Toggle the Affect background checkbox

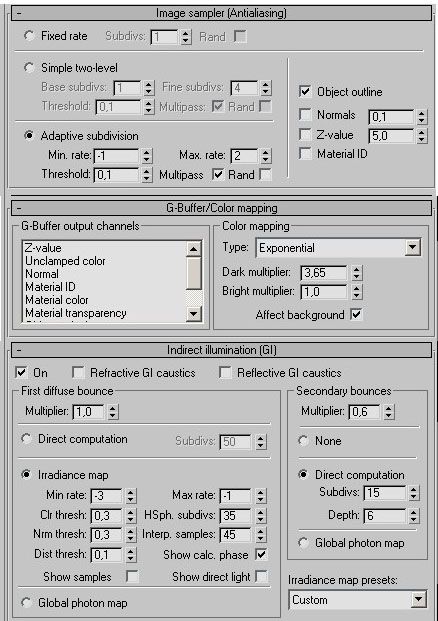point(356,314)
